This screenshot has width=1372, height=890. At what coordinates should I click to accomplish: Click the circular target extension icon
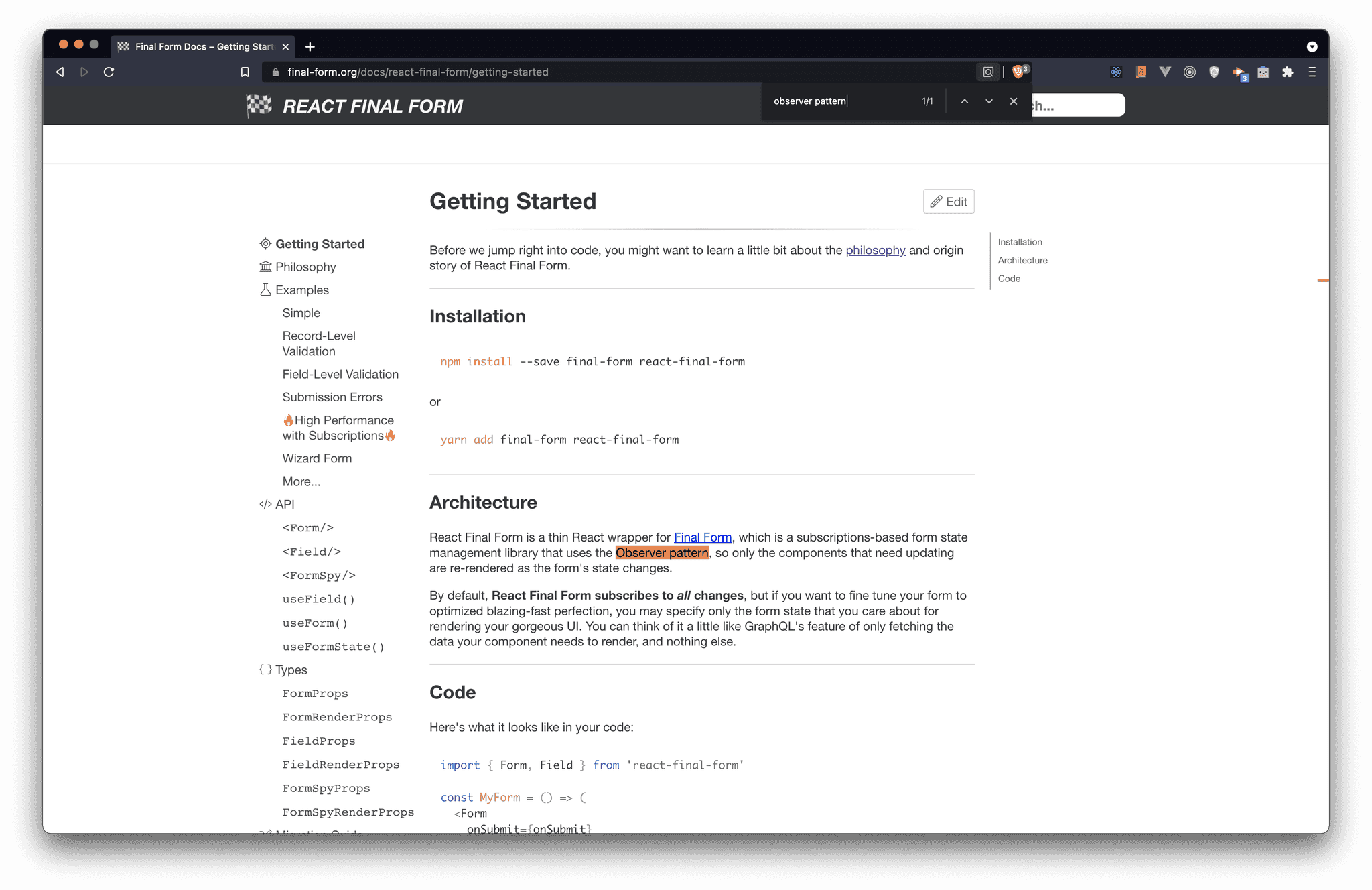coord(1190,72)
